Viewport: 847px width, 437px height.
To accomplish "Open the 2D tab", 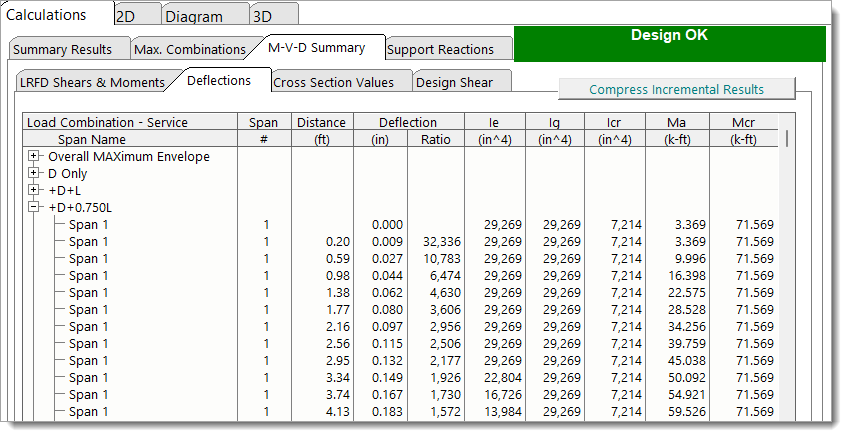I will pyautogui.click(x=138, y=15).
